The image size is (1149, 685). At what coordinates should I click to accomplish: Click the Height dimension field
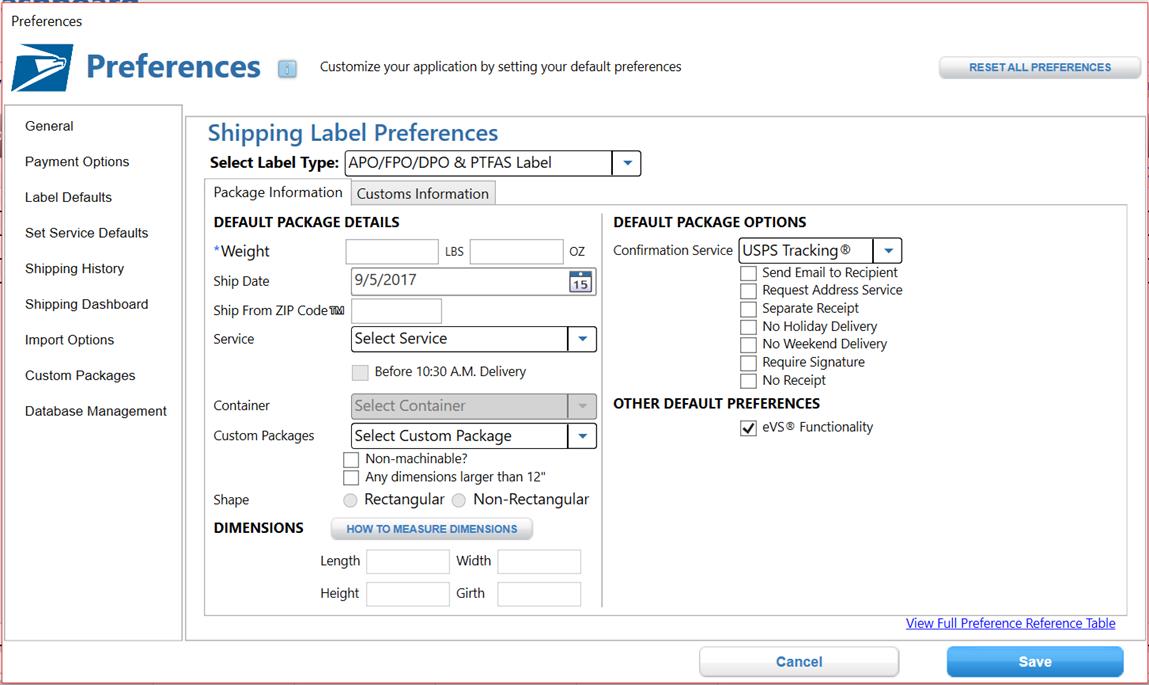tap(407, 594)
